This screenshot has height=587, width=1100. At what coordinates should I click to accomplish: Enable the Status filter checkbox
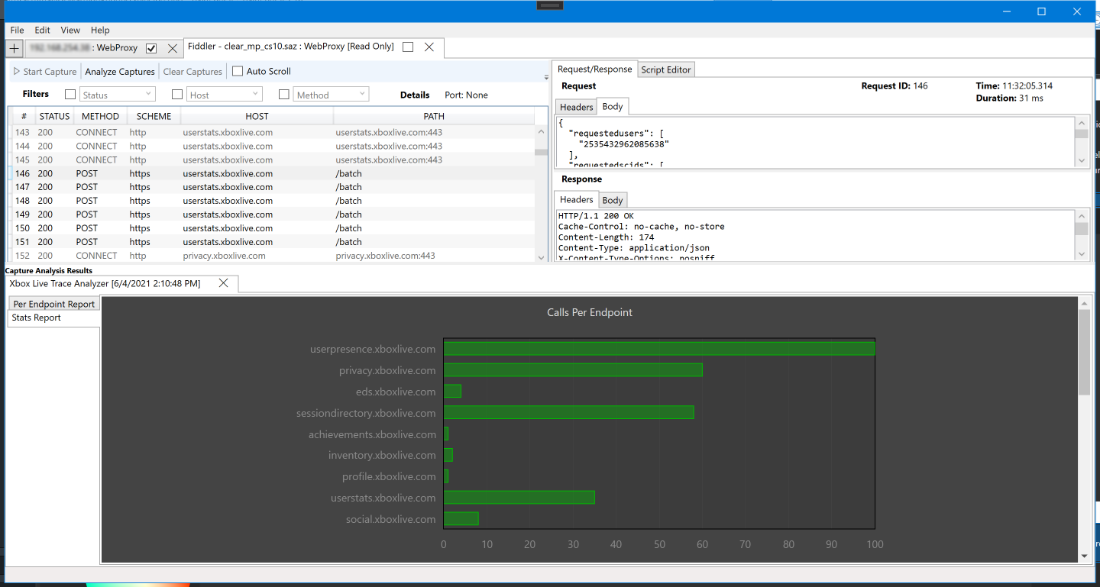(70, 94)
